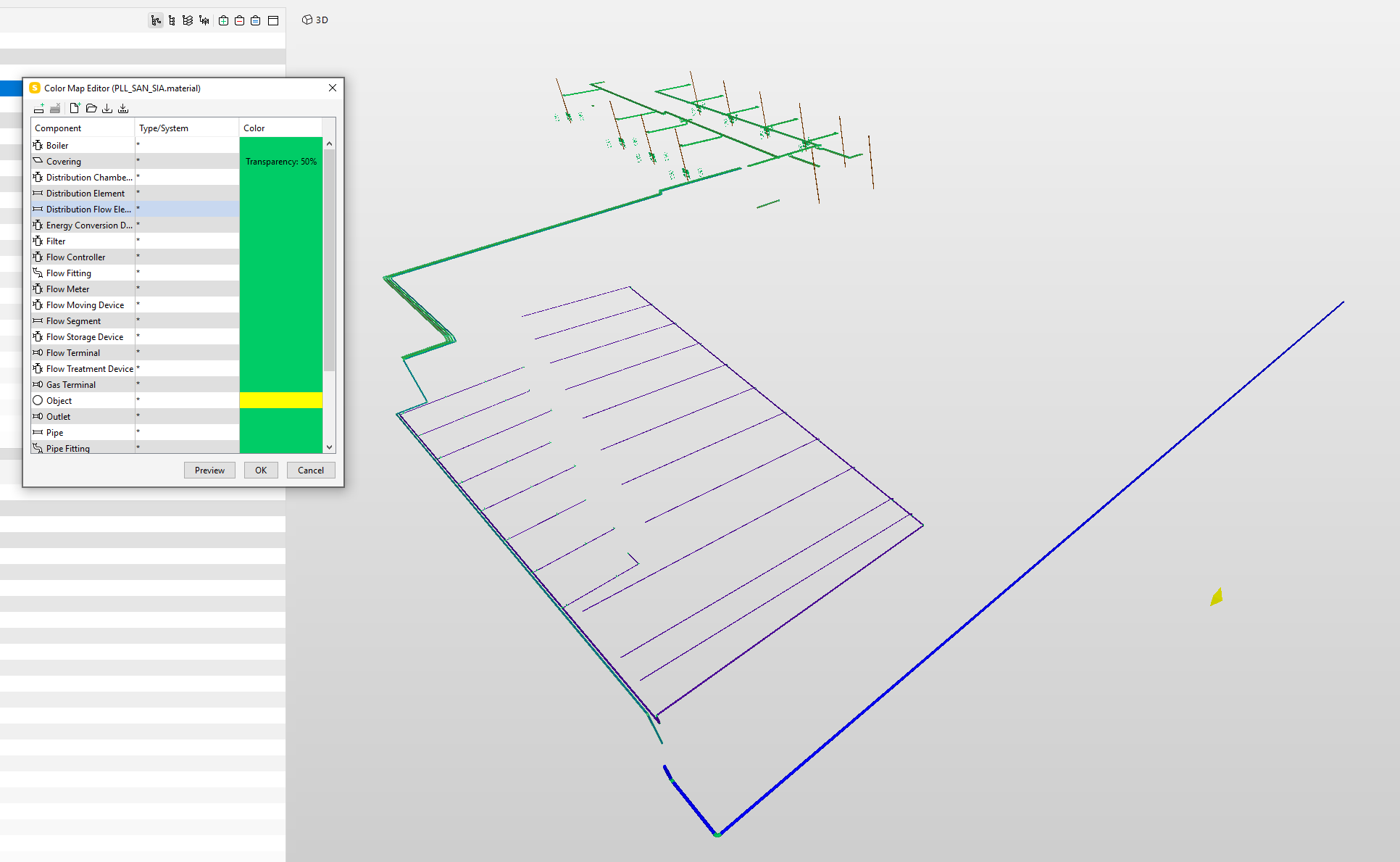Image resolution: width=1400 pixels, height=862 pixels.
Task: Click the green Covering swatch showing Transparency 50%
Action: click(x=281, y=161)
